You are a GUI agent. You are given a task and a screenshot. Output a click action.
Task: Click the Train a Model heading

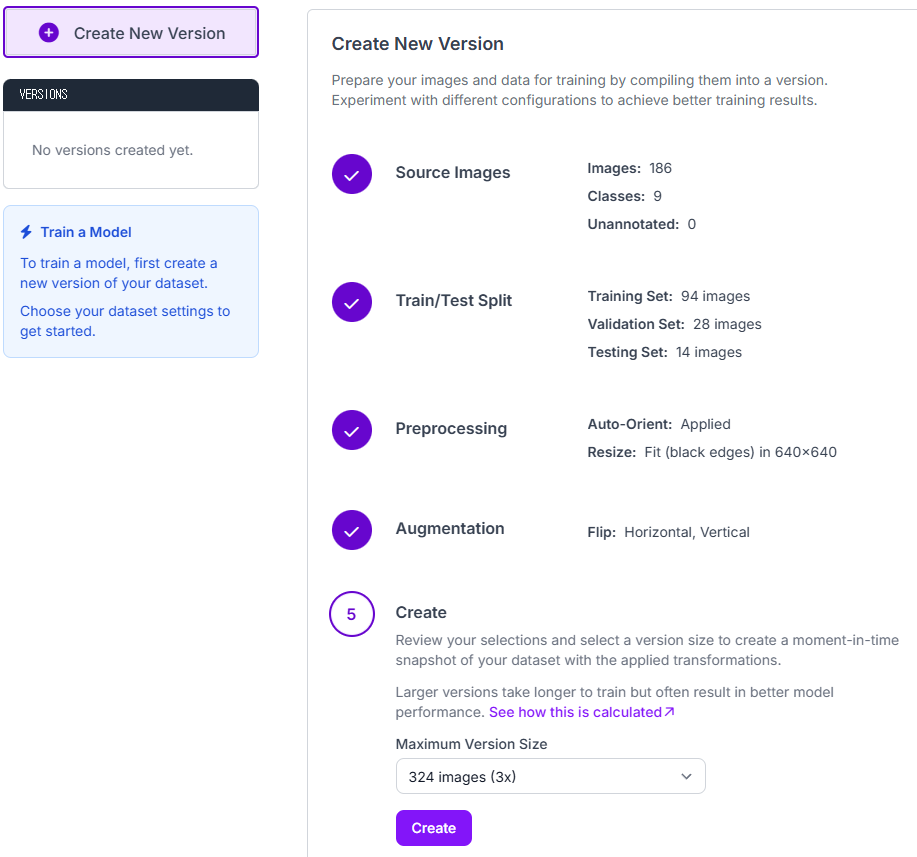(x=86, y=232)
